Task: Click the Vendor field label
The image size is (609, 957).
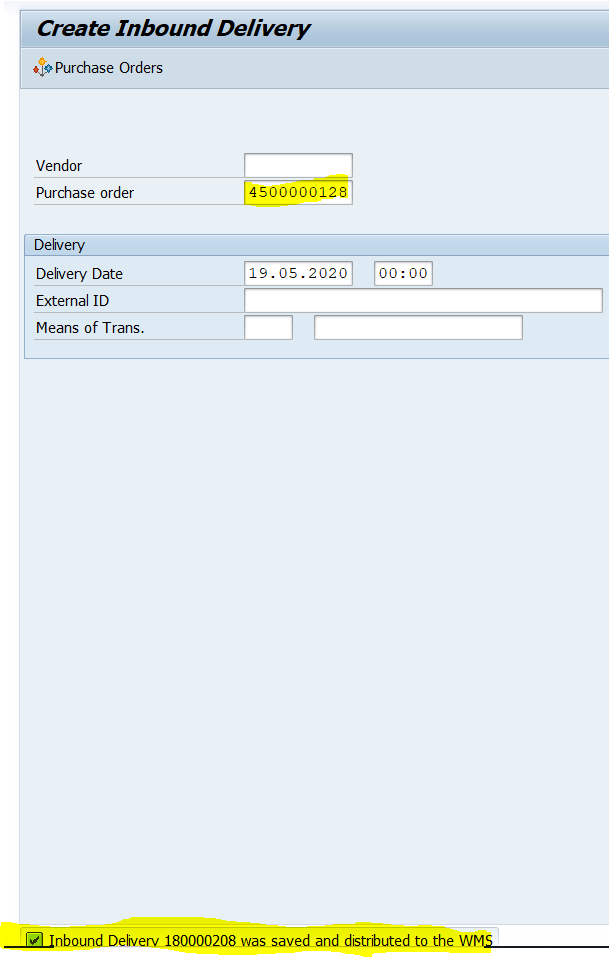Action: click(x=59, y=166)
